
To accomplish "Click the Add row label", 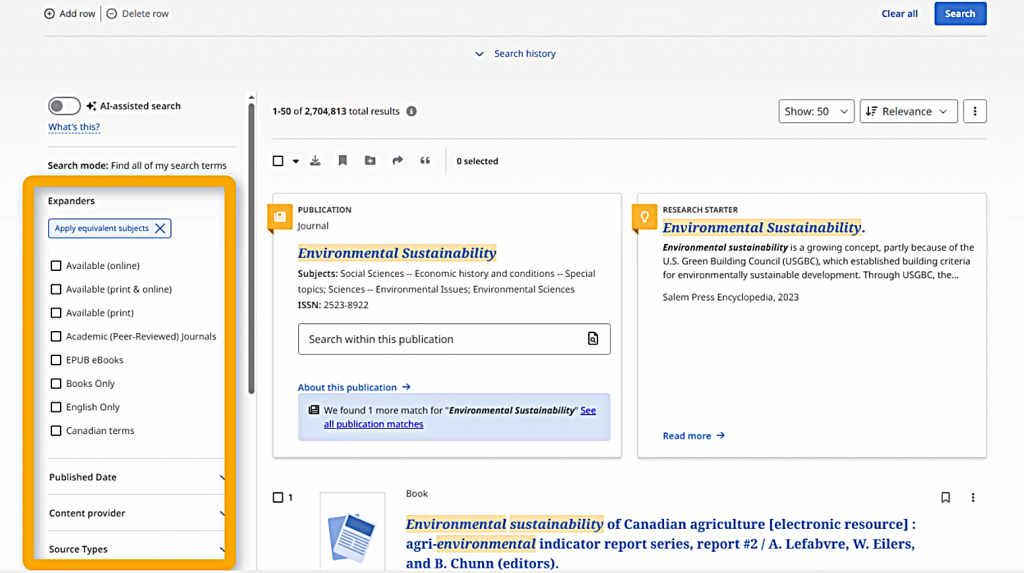I will (x=77, y=14).
